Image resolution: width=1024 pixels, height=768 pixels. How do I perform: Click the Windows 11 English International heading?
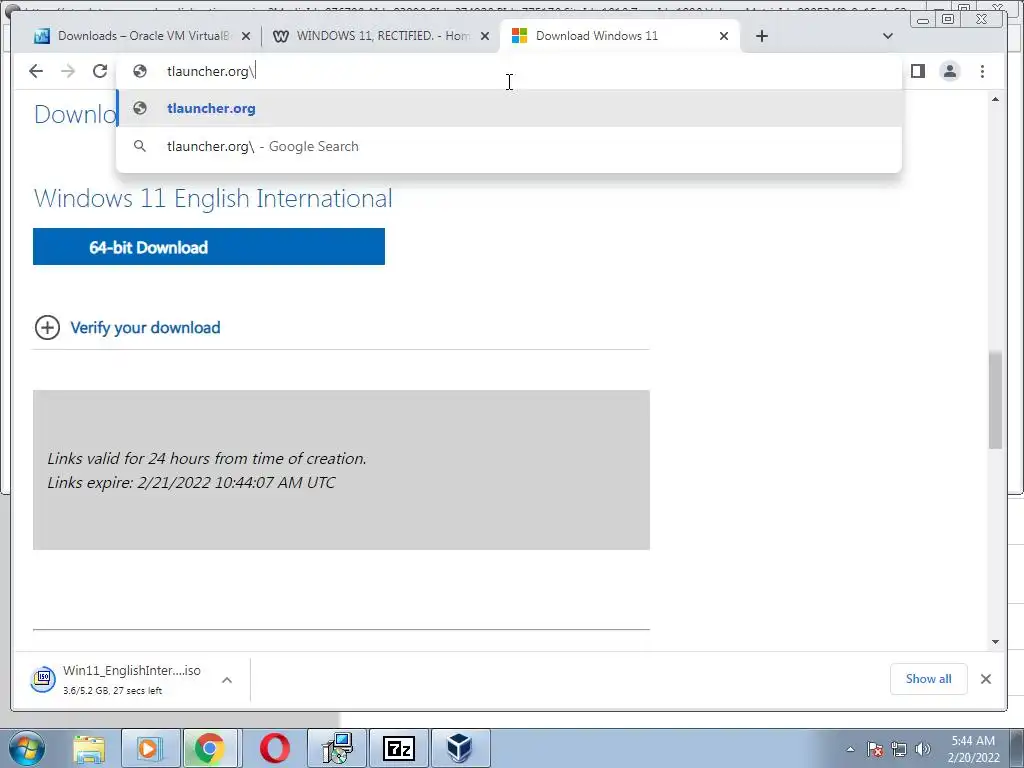213,198
